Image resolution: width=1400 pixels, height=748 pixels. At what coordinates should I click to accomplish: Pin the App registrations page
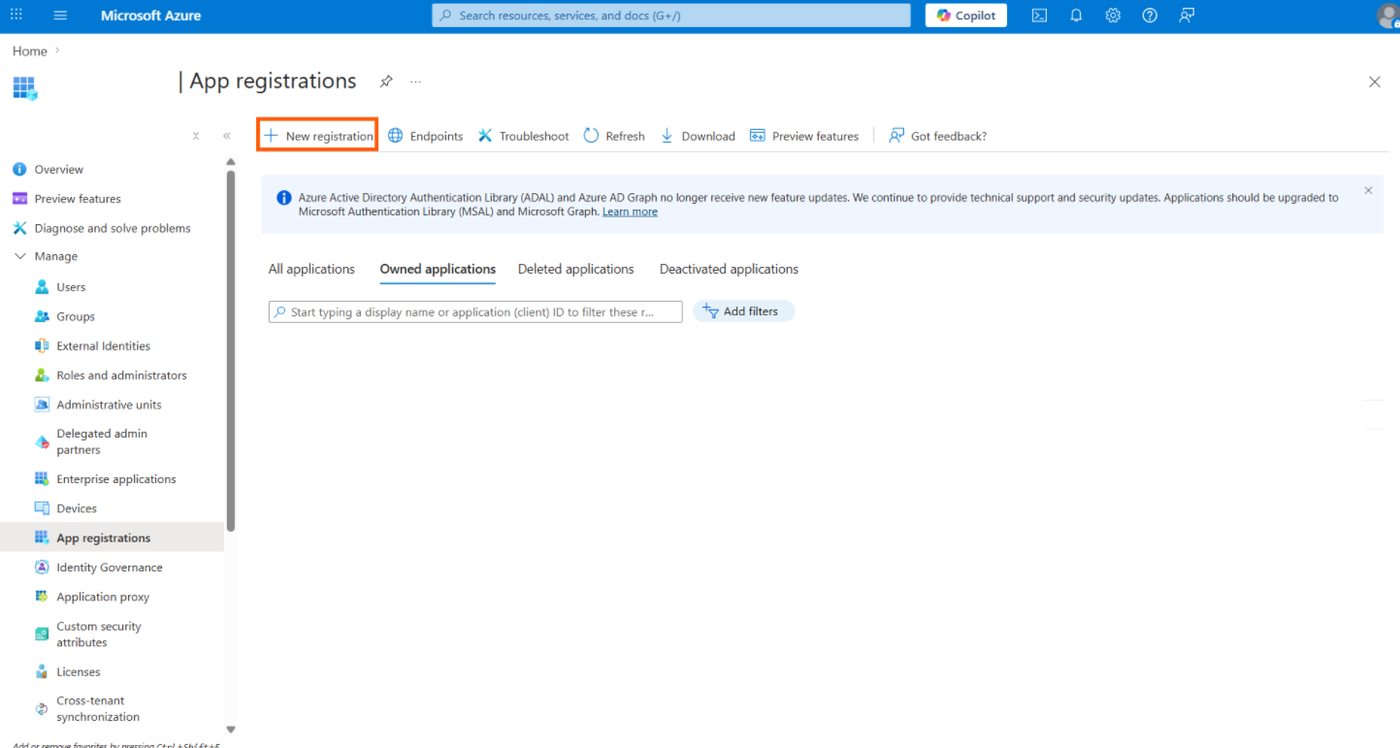386,82
